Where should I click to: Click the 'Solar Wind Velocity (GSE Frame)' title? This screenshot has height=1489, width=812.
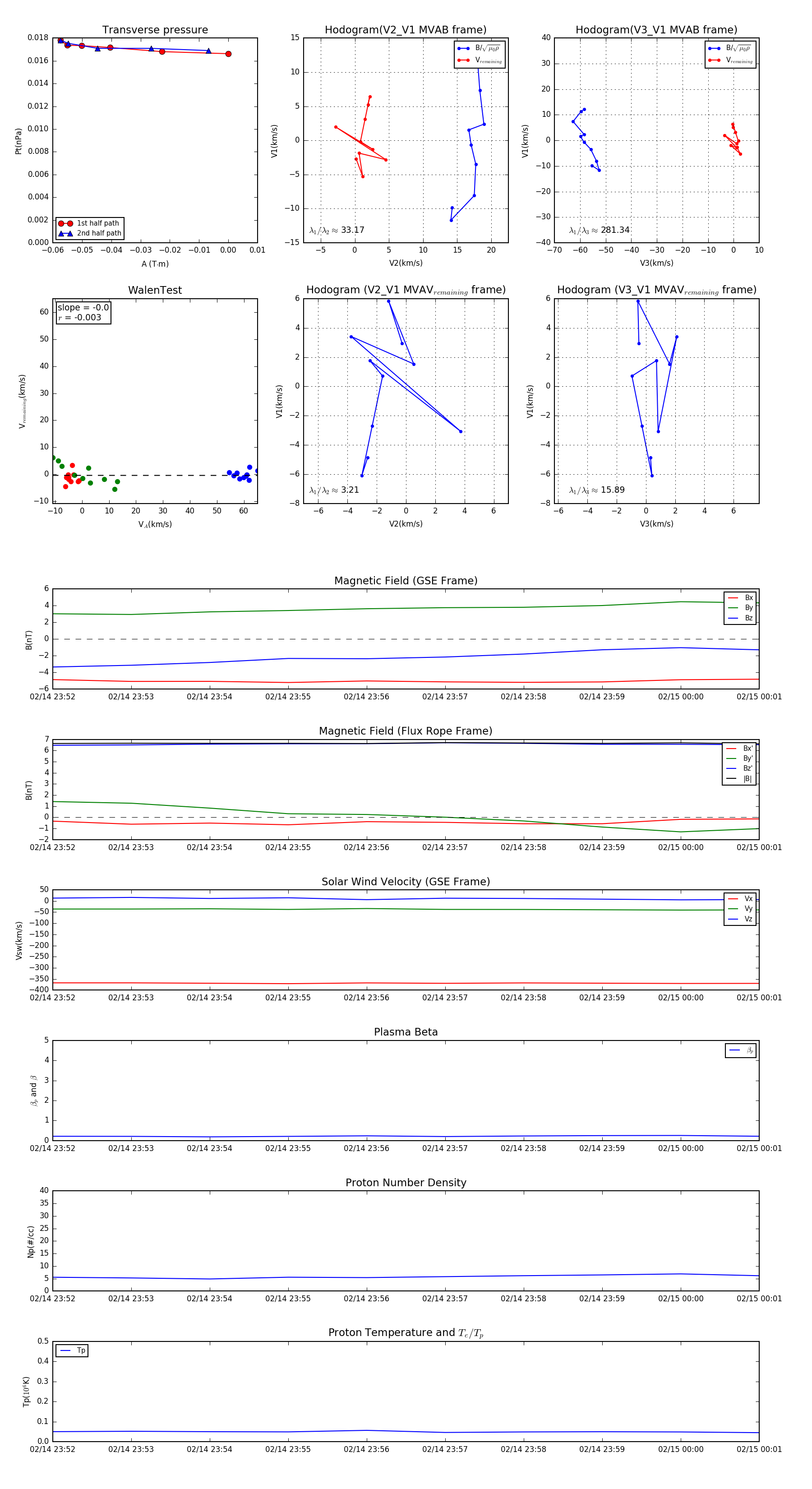pyautogui.click(x=406, y=882)
